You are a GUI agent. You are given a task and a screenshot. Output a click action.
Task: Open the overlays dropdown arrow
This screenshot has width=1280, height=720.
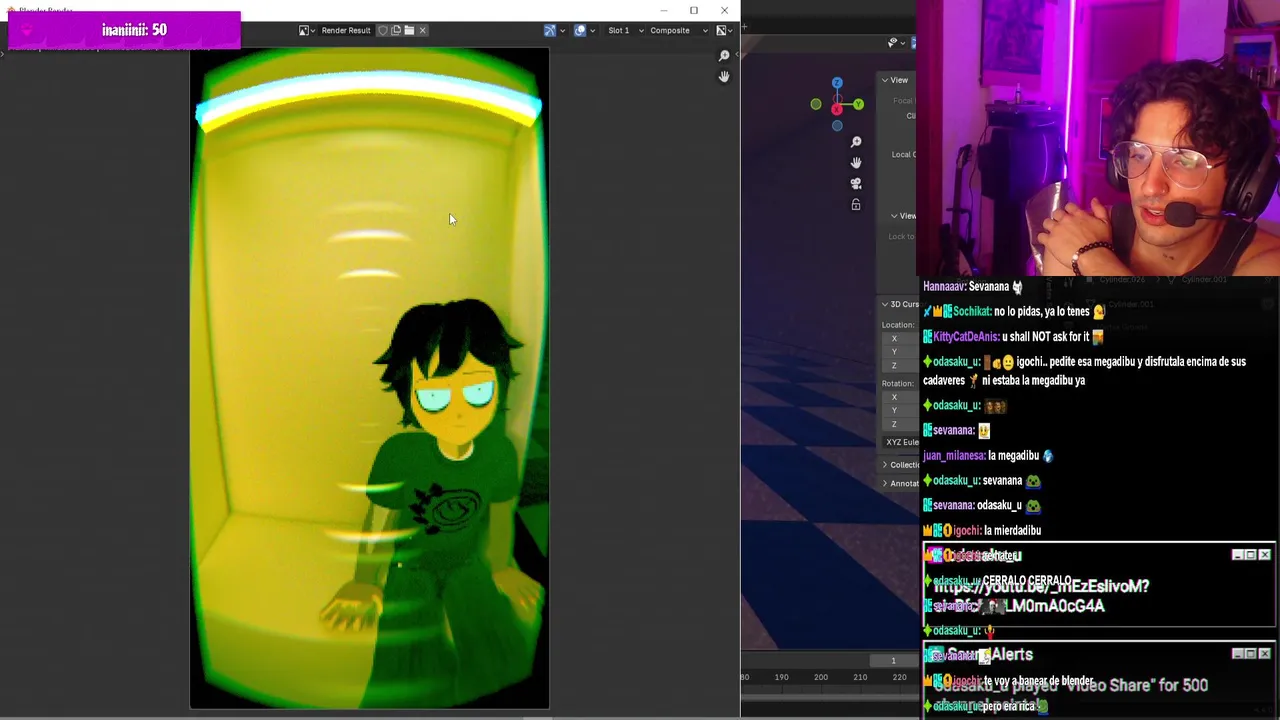592,31
